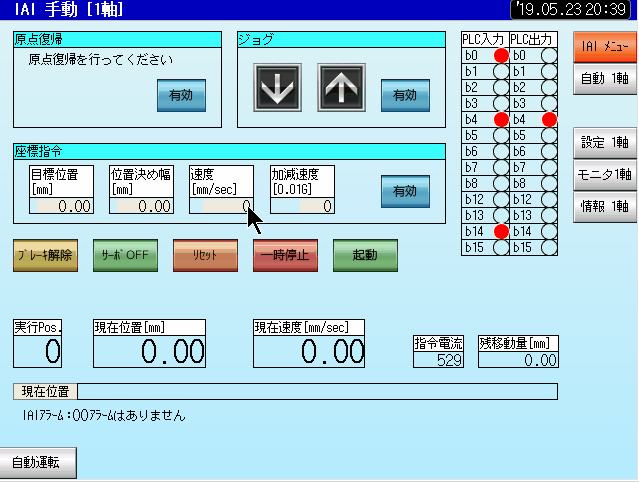Click the jog up arrow button
Screen dimensions: 639x482
[x=342, y=87]
